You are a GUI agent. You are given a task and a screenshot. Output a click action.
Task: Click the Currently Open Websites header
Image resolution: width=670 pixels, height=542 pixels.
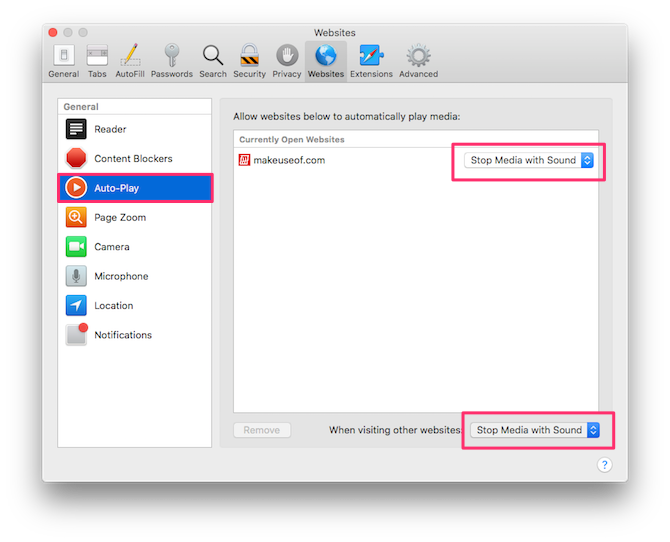292,139
